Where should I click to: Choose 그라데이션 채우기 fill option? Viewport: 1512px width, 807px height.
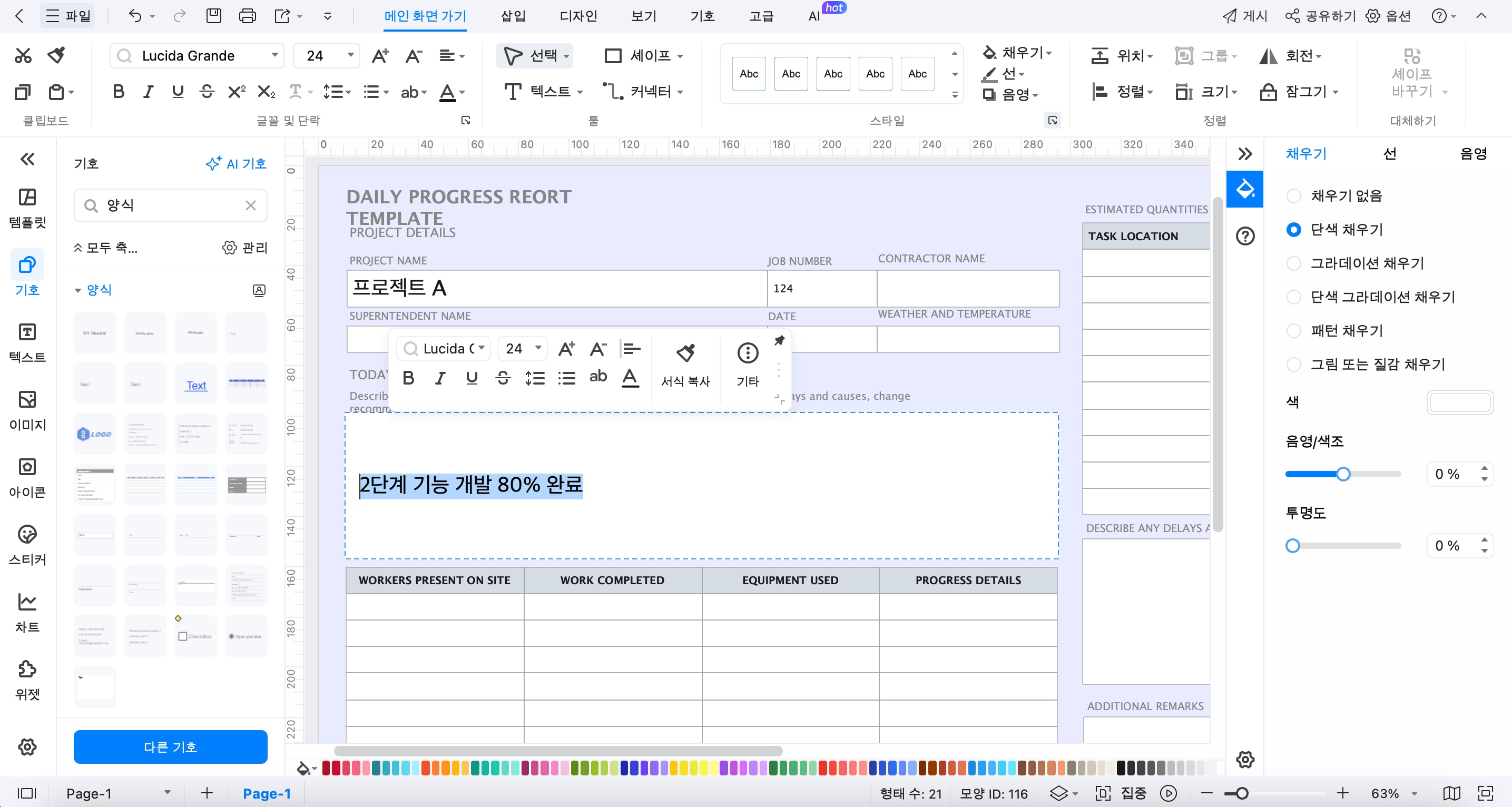tap(1294, 263)
